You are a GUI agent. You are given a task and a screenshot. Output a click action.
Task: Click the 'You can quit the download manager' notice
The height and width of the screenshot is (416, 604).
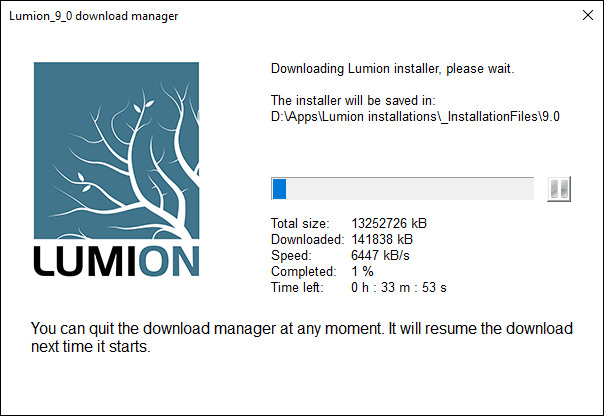coord(301,338)
